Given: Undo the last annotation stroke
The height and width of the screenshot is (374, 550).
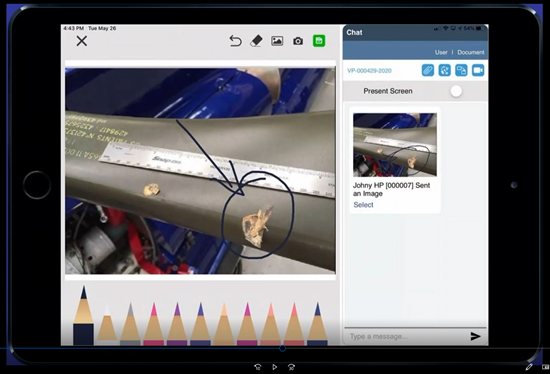Looking at the screenshot, I should click(x=235, y=41).
